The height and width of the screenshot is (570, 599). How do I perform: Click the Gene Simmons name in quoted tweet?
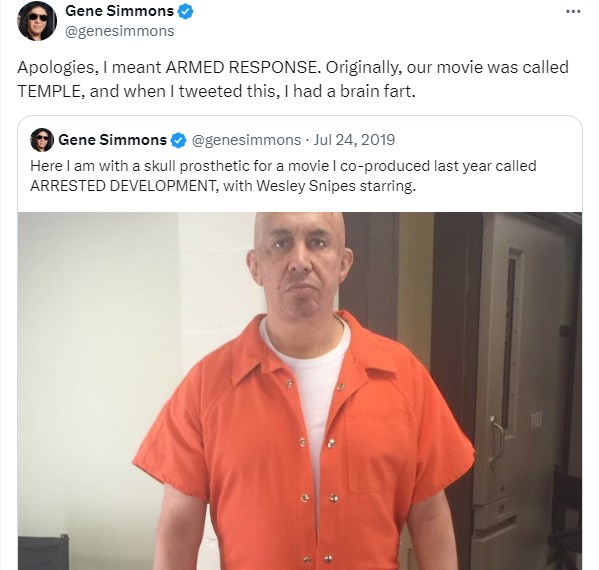[113, 140]
